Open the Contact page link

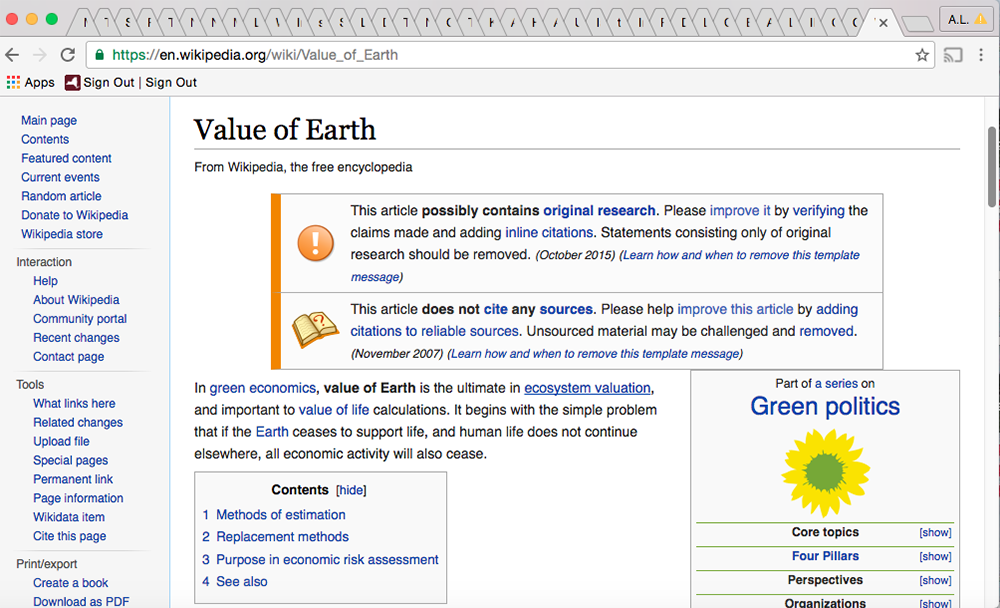coord(68,357)
